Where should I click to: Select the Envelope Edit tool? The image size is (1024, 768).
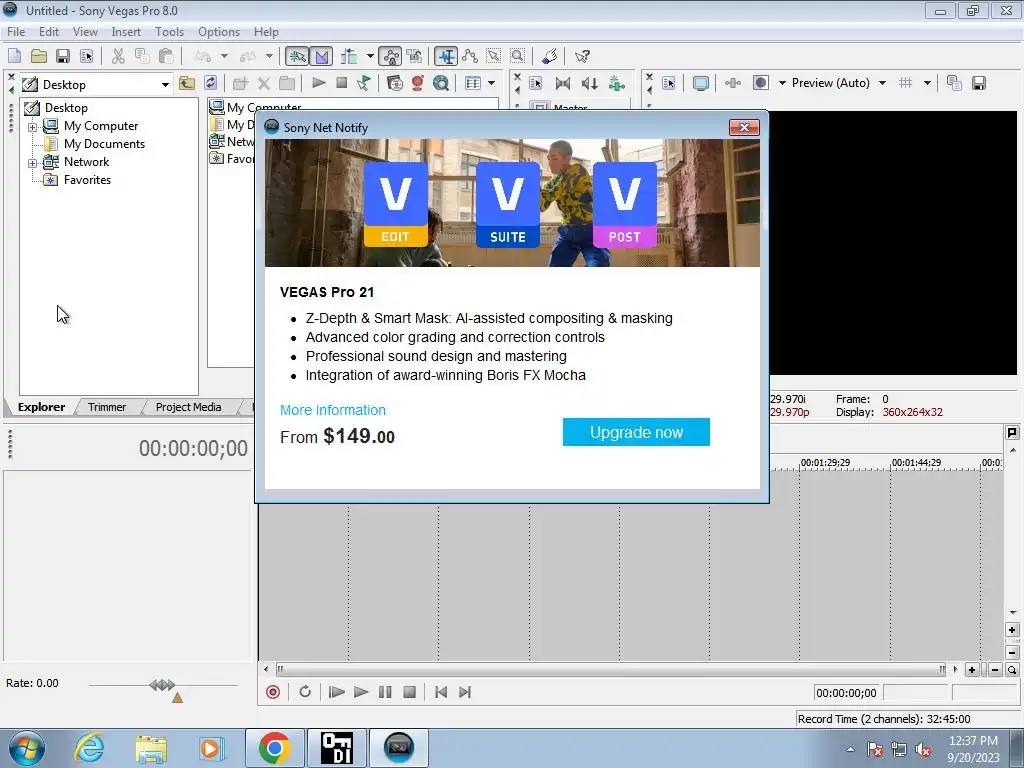(x=470, y=56)
